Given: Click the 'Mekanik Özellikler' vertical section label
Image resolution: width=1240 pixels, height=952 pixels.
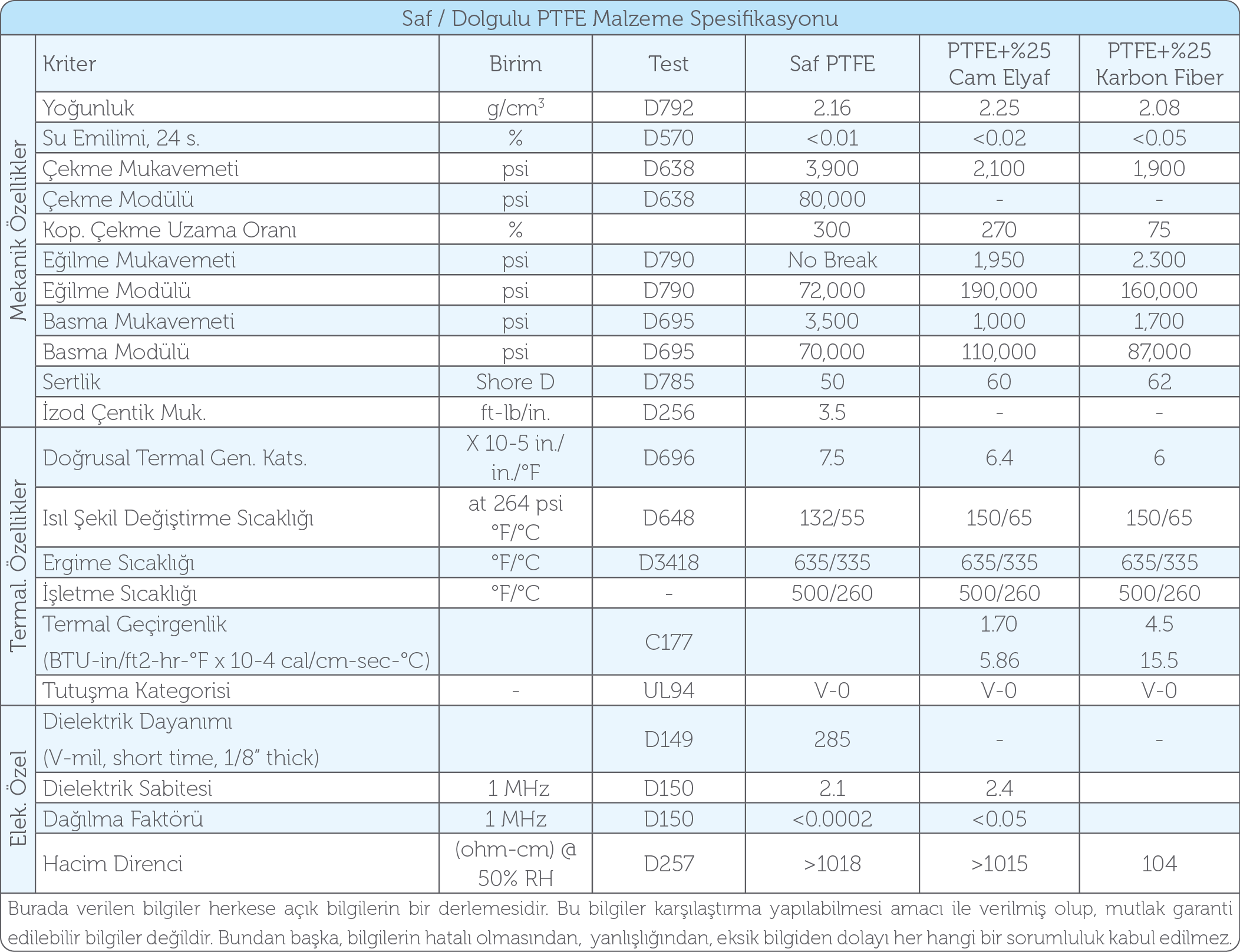Looking at the screenshot, I should click(18, 231).
